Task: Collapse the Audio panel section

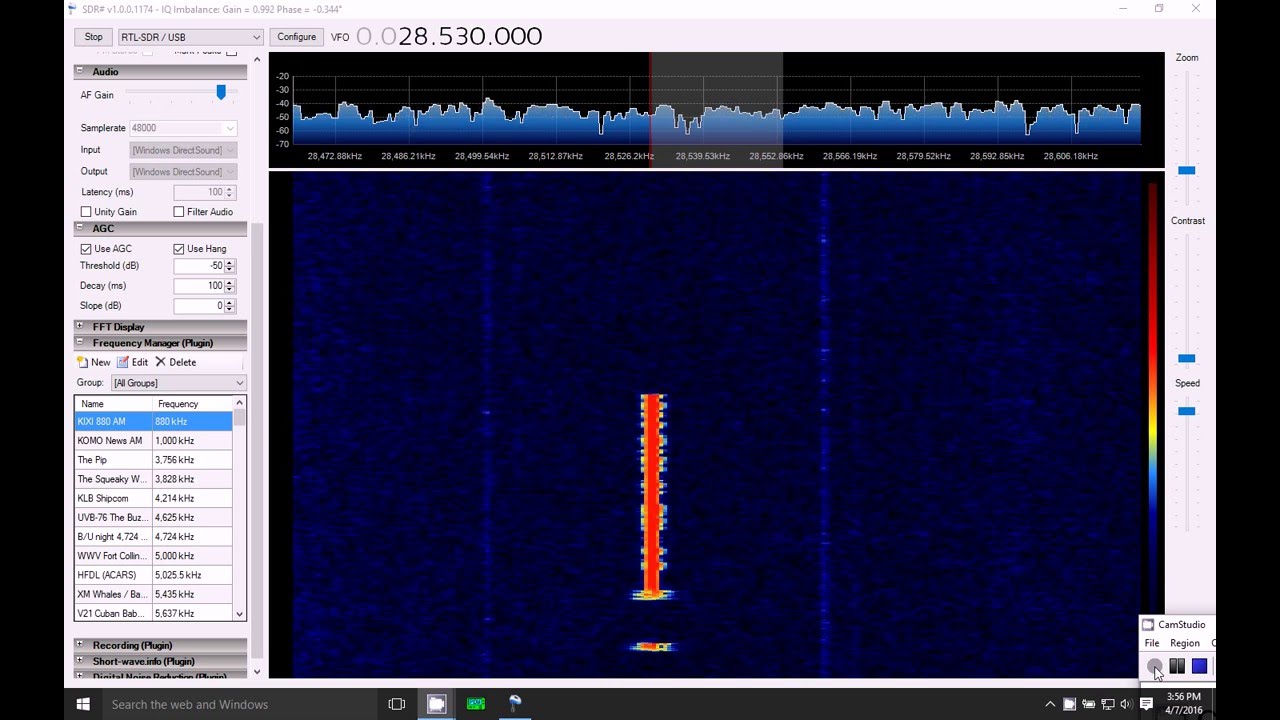Action: pos(79,72)
